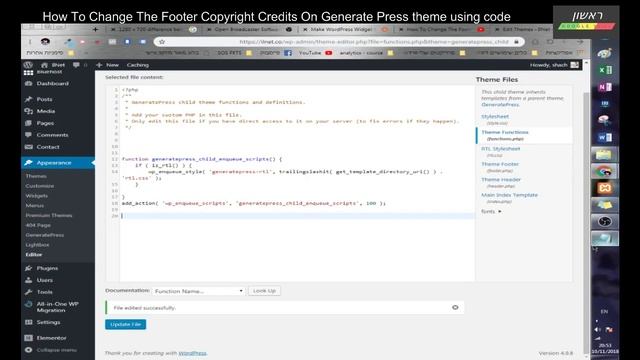This screenshot has height=360, width=640.
Task: Open Posts in the WordPress sidebar
Action: [44, 99]
